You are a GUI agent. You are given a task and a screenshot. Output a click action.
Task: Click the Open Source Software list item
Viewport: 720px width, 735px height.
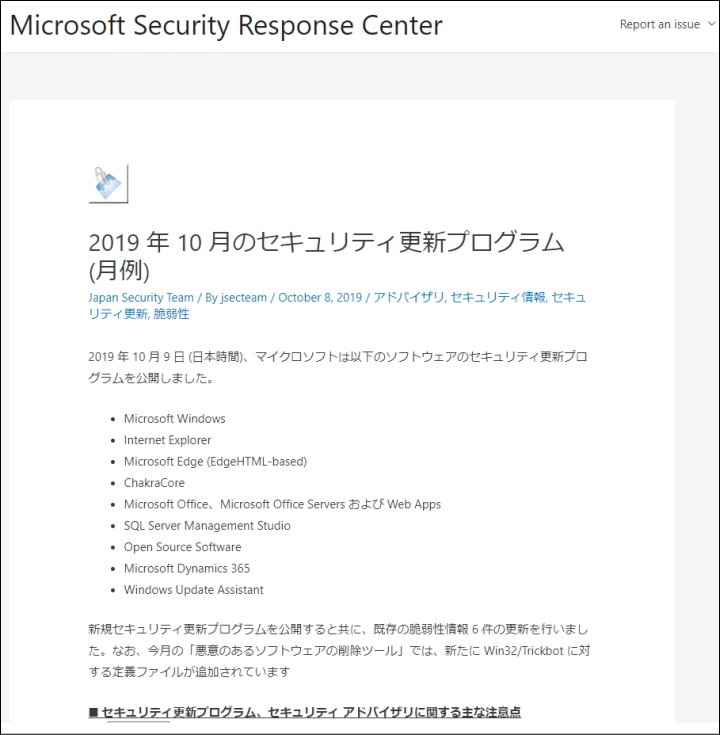click(x=182, y=547)
